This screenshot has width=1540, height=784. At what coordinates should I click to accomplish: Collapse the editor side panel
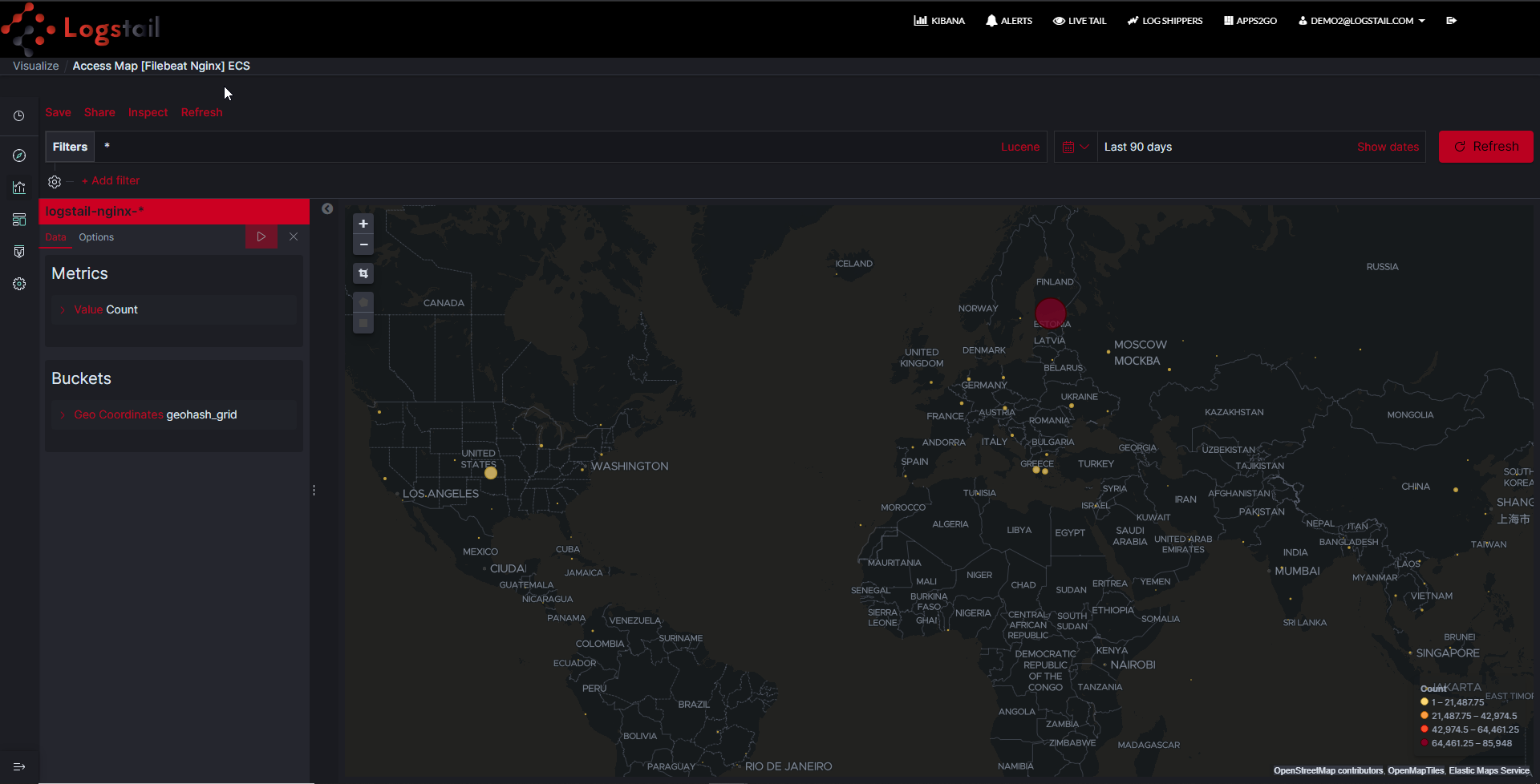[x=327, y=208]
